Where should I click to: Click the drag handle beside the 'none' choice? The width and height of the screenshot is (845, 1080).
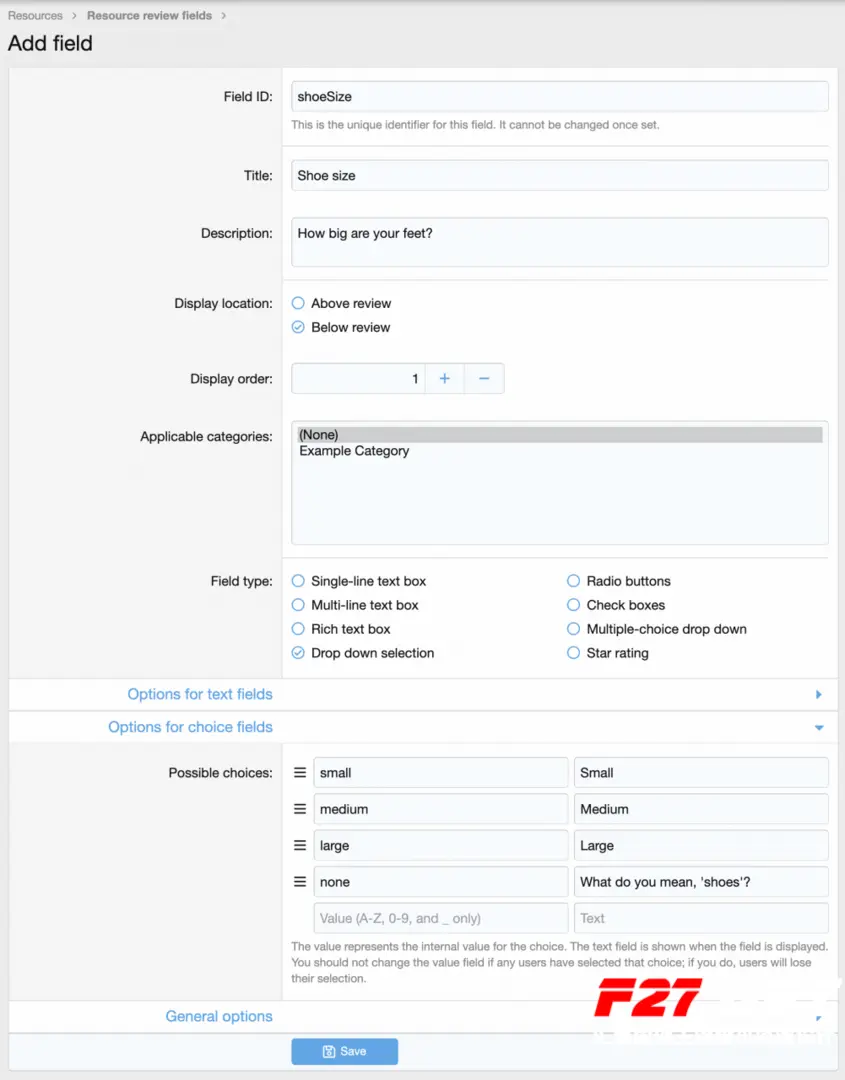click(300, 882)
